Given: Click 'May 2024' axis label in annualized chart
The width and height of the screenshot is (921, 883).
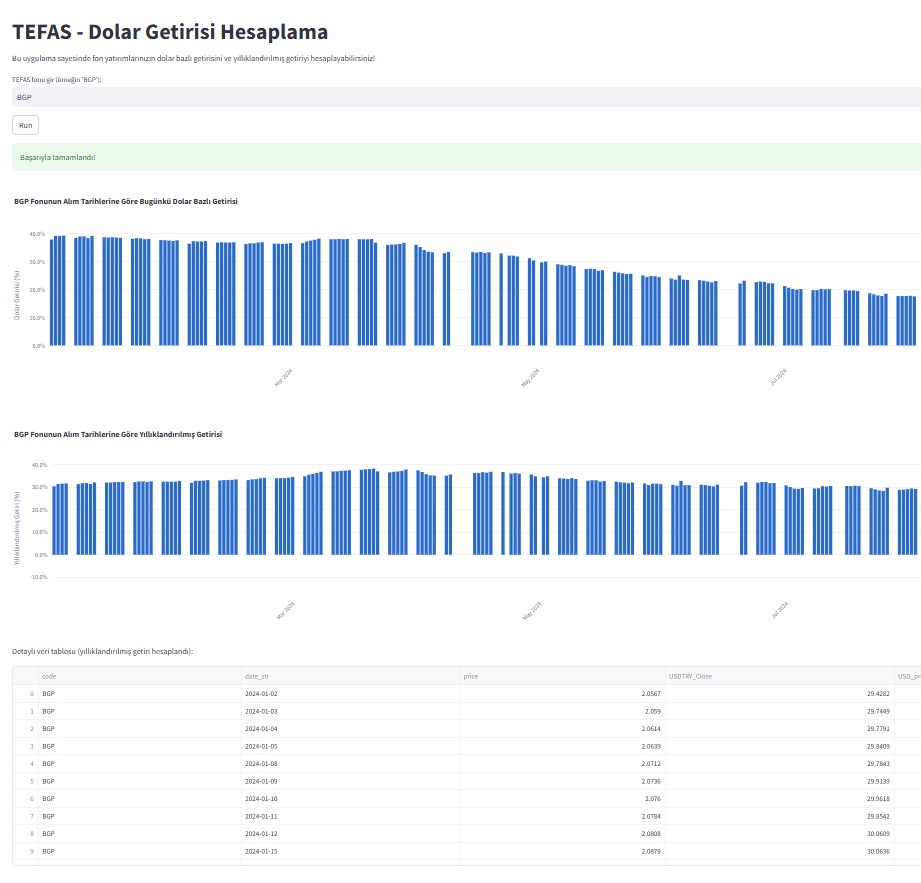Looking at the screenshot, I should [x=532, y=610].
